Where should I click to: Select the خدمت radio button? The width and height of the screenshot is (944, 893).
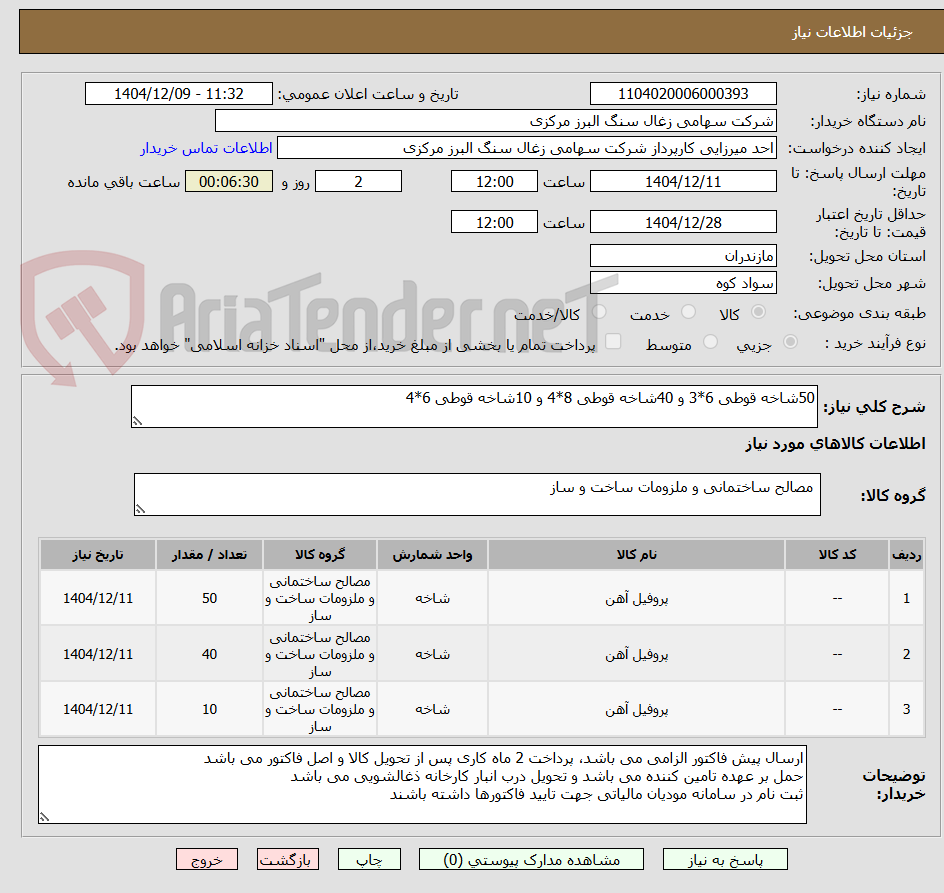688,312
